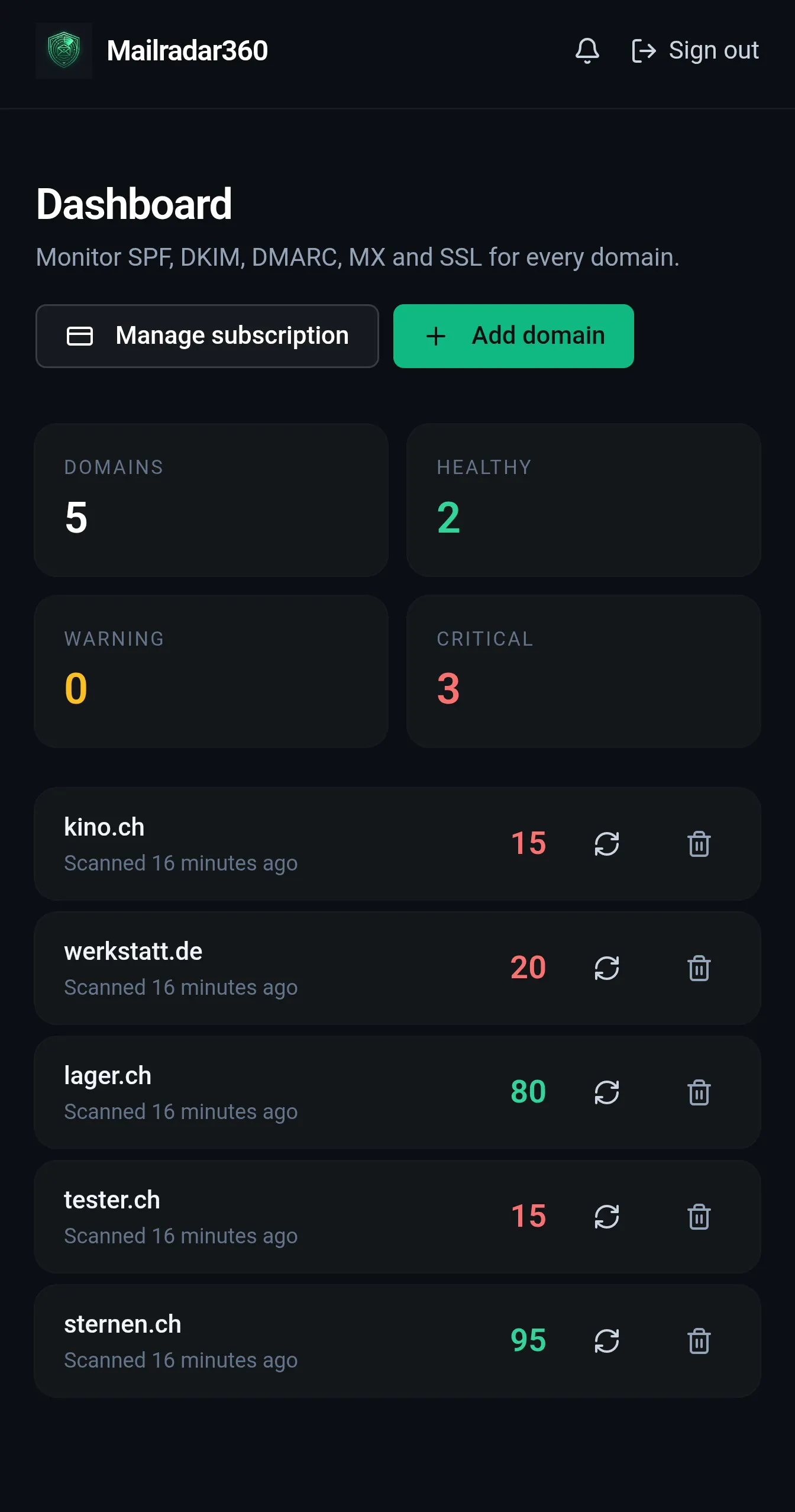
Task: Open the notifications bell
Action: pyautogui.click(x=587, y=51)
